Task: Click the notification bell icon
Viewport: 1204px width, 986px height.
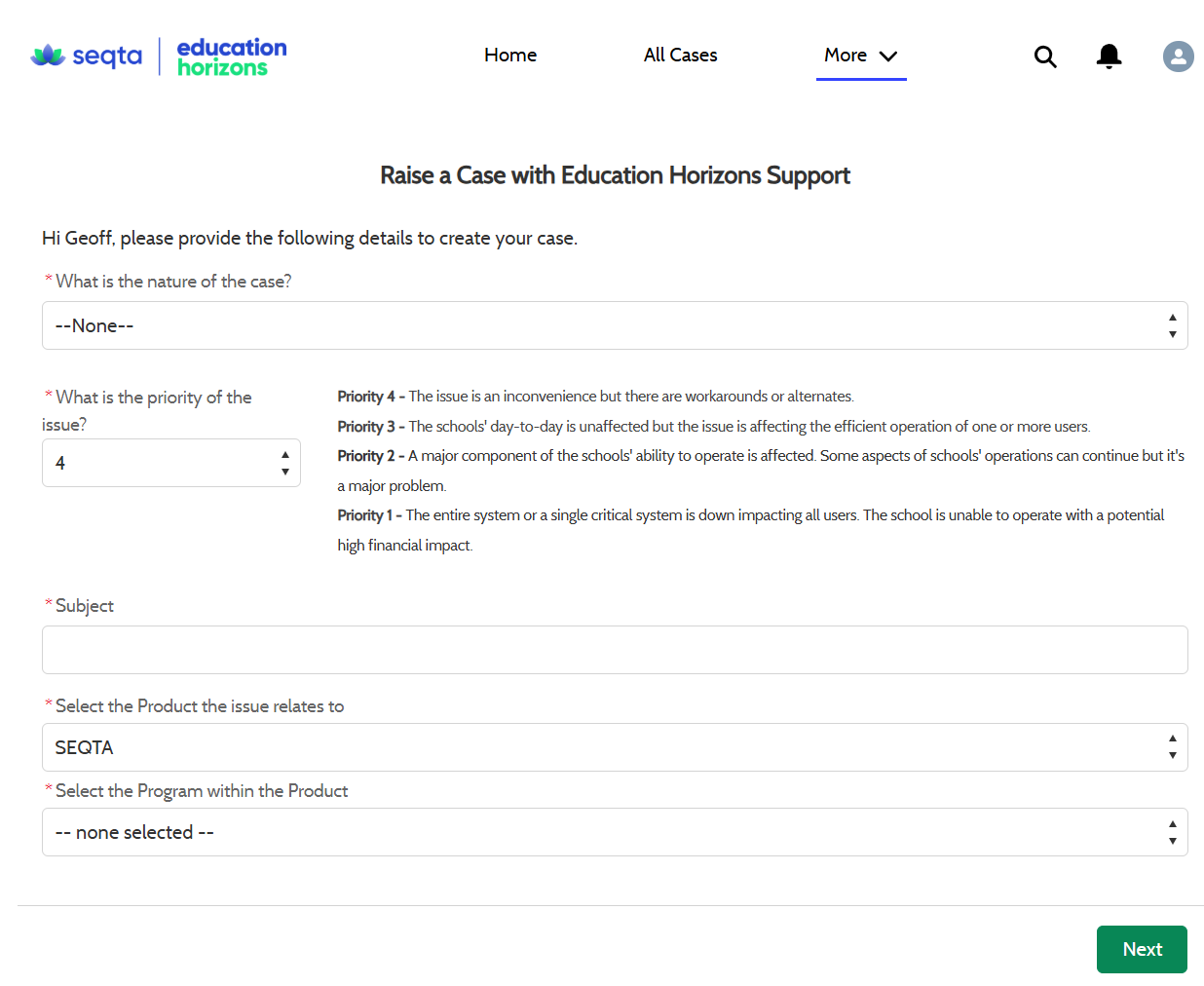Action: (1109, 56)
